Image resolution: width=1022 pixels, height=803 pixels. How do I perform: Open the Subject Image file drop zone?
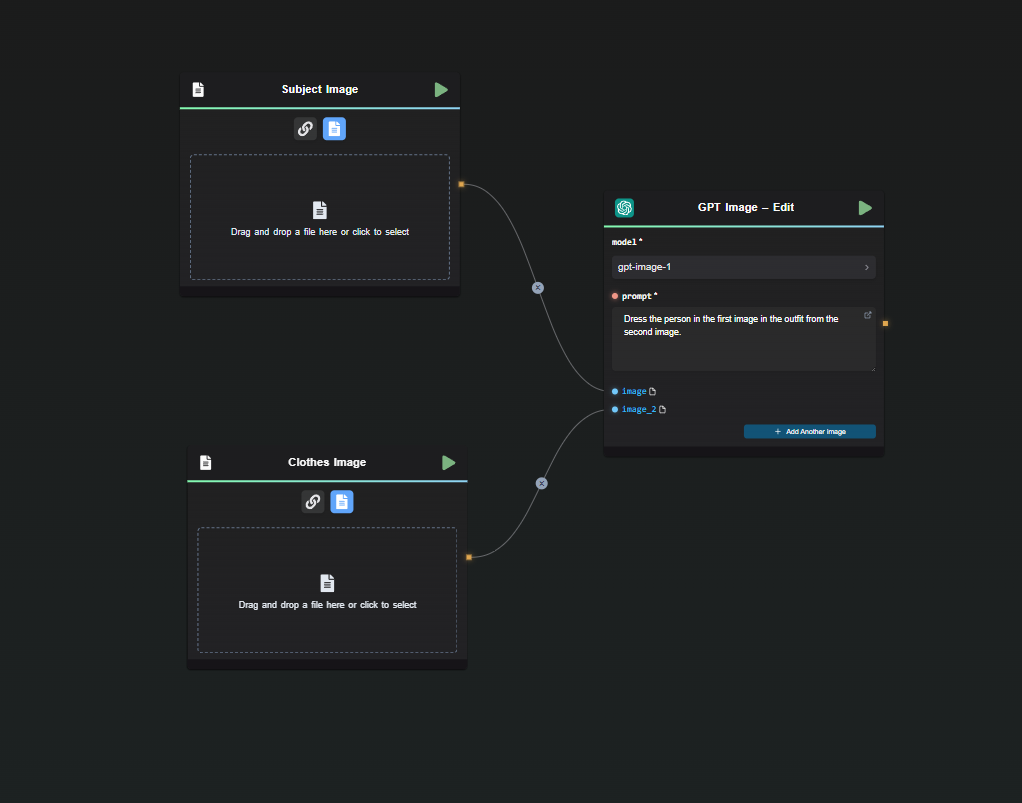(320, 217)
